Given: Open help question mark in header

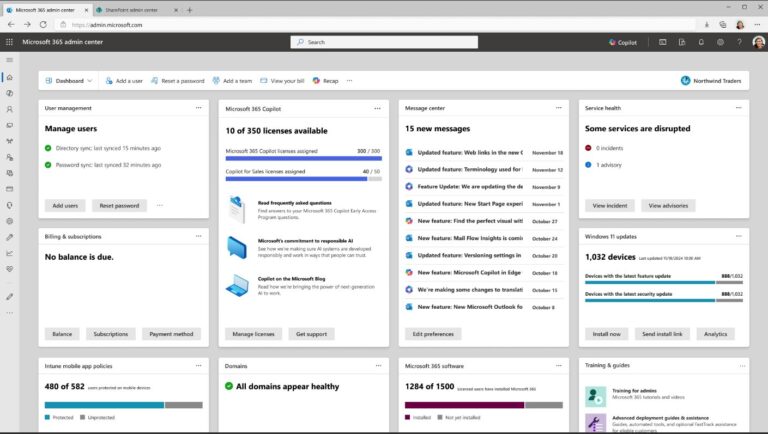Looking at the screenshot, I should pyautogui.click(x=739, y=42).
